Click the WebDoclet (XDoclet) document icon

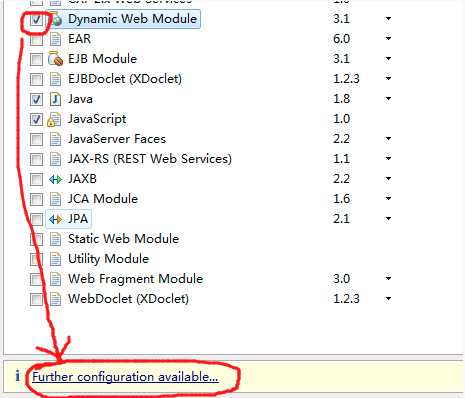coord(55,299)
